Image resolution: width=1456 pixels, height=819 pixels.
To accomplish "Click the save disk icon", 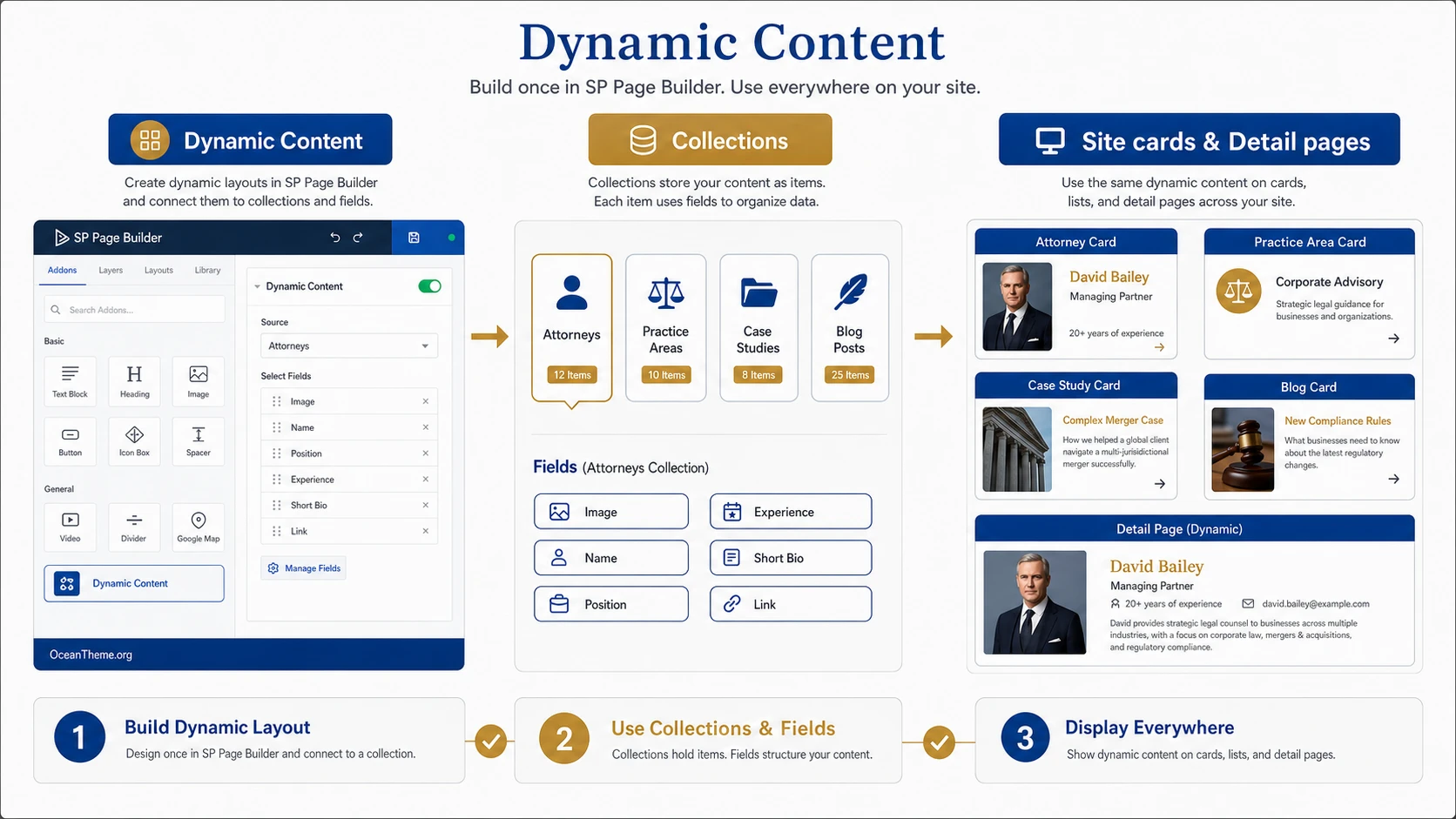I will pos(414,238).
